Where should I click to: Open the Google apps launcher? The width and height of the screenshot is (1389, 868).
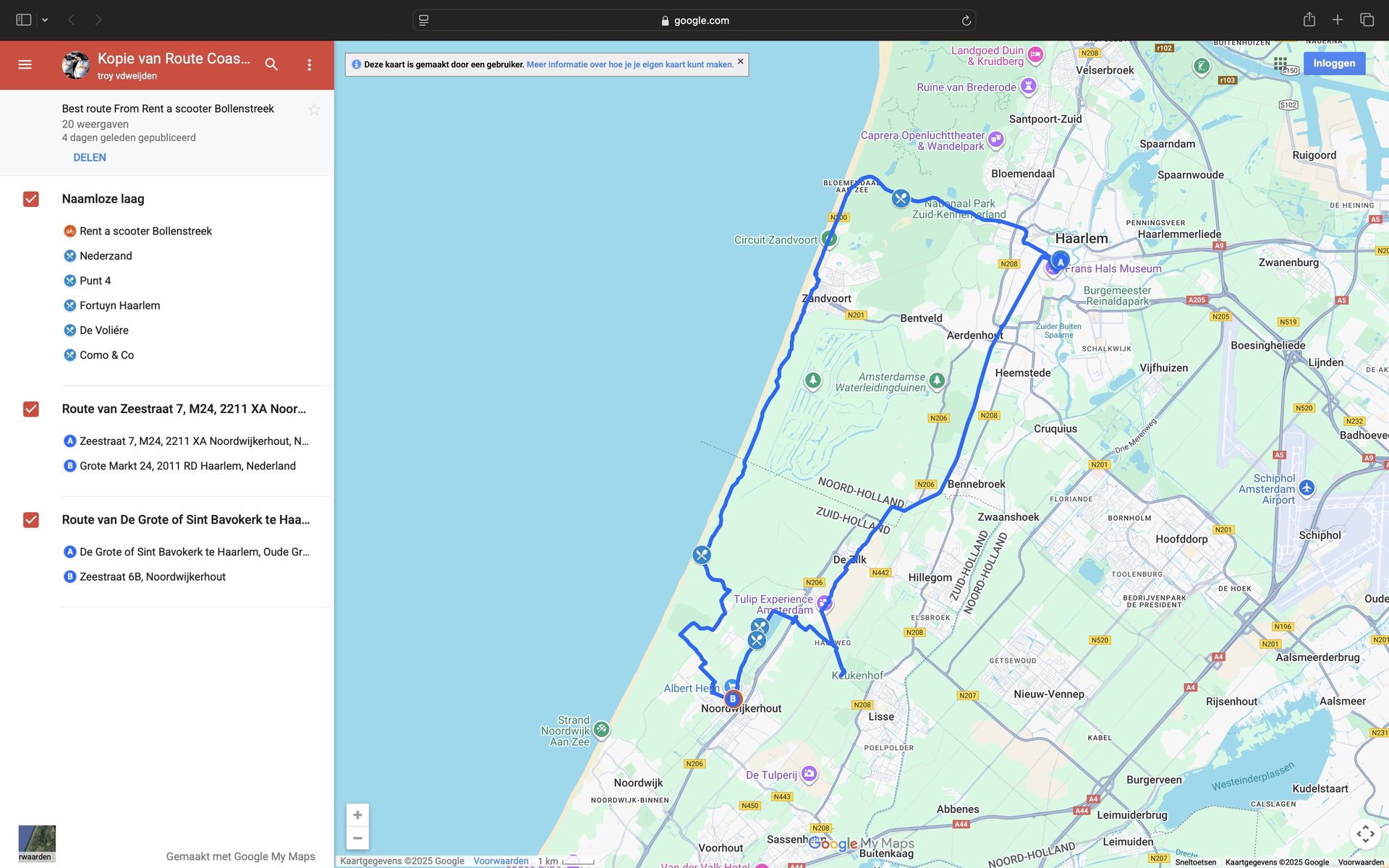point(1280,64)
